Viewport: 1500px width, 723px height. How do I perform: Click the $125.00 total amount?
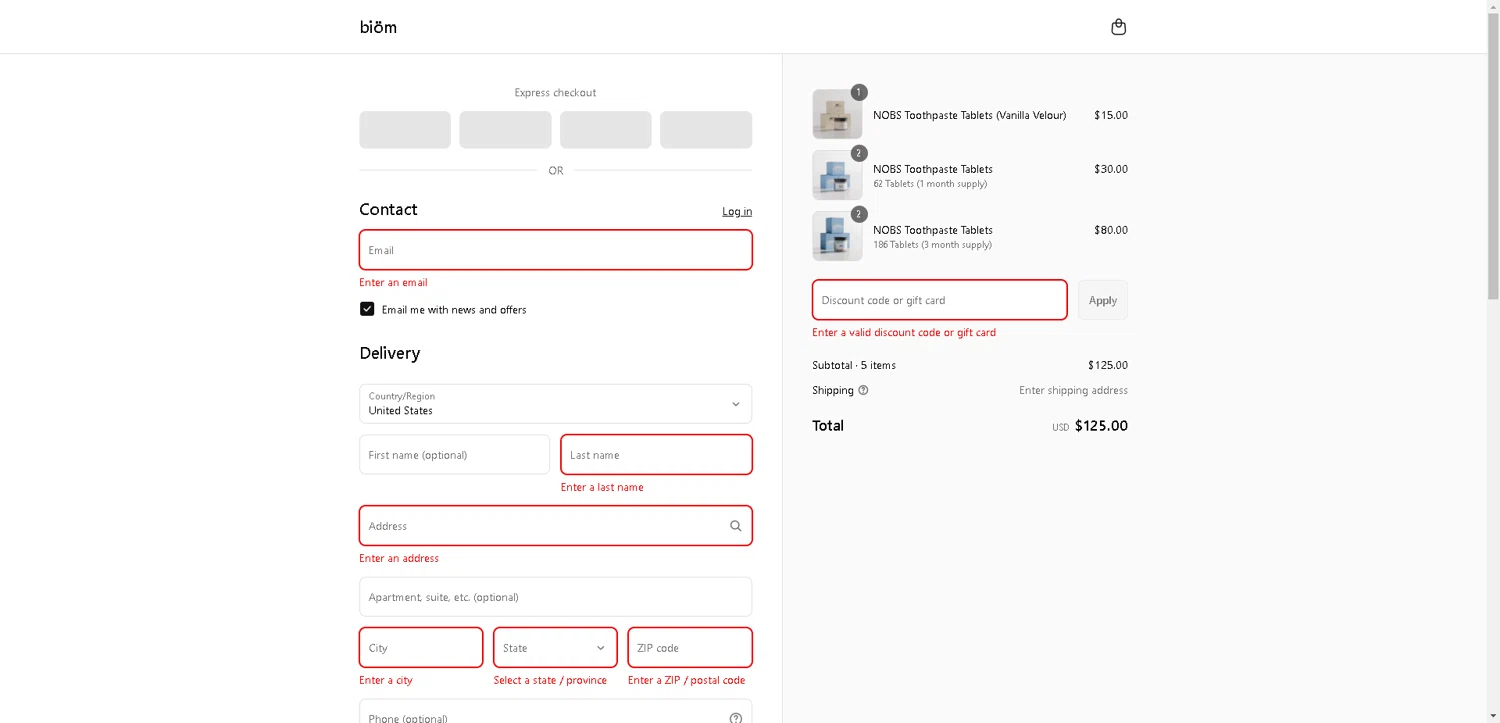tap(1101, 426)
